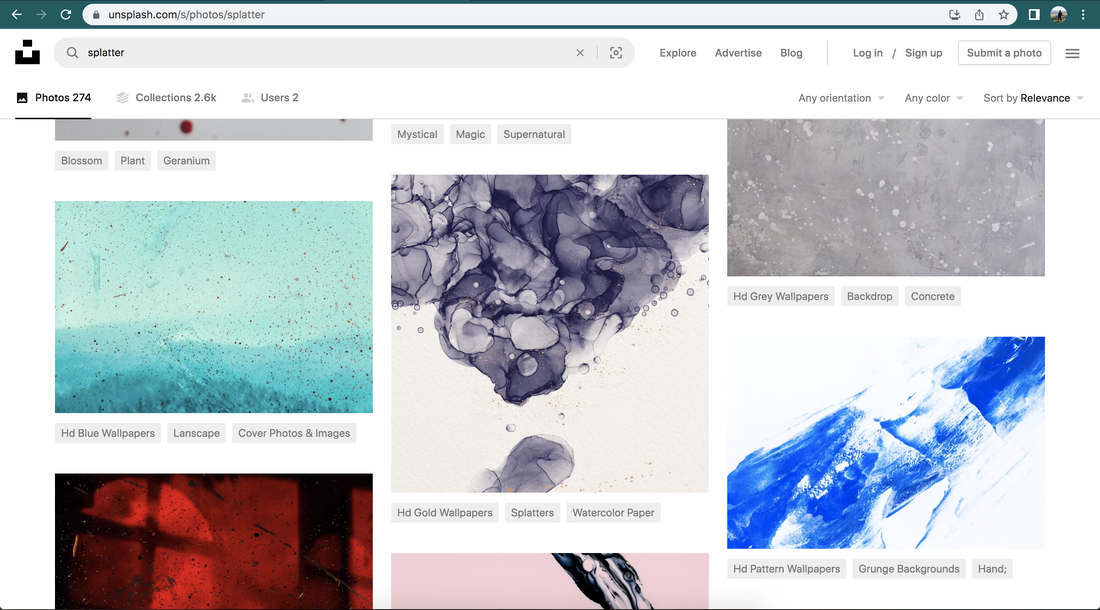Open the grey concrete splatter photo
Screen dimensions: 1100x610
pyautogui.click(x=886, y=198)
